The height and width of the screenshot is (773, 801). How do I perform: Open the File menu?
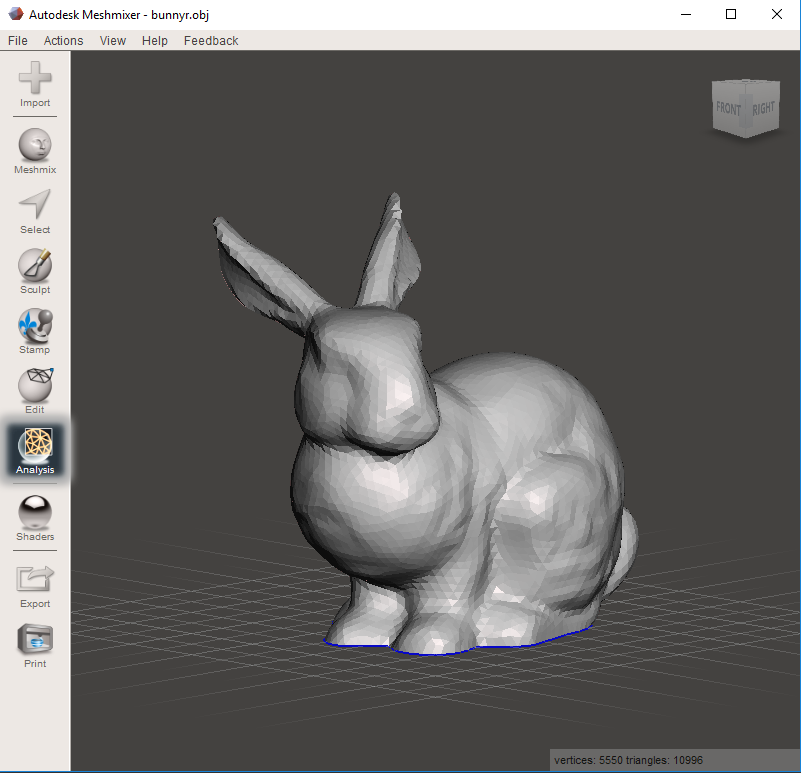(18, 40)
